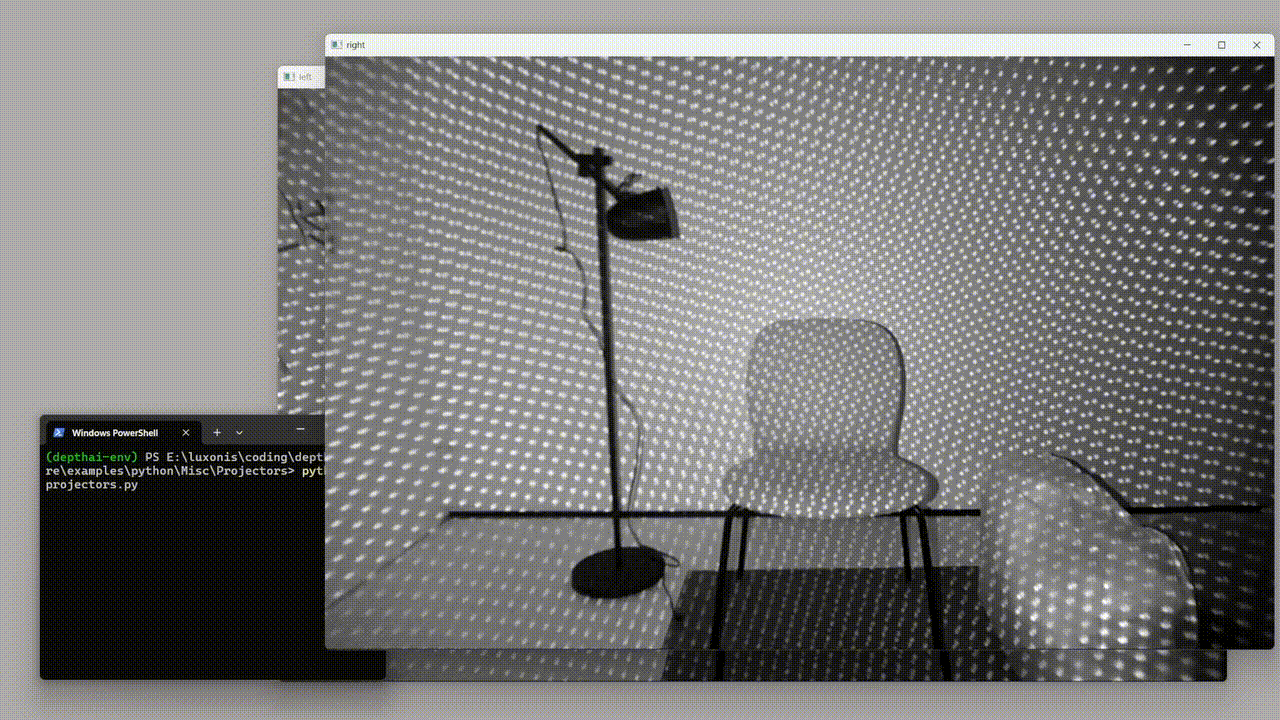Image resolution: width=1280 pixels, height=720 pixels.
Task: Bring the 'left' window forward via its title
Action: click(305, 77)
